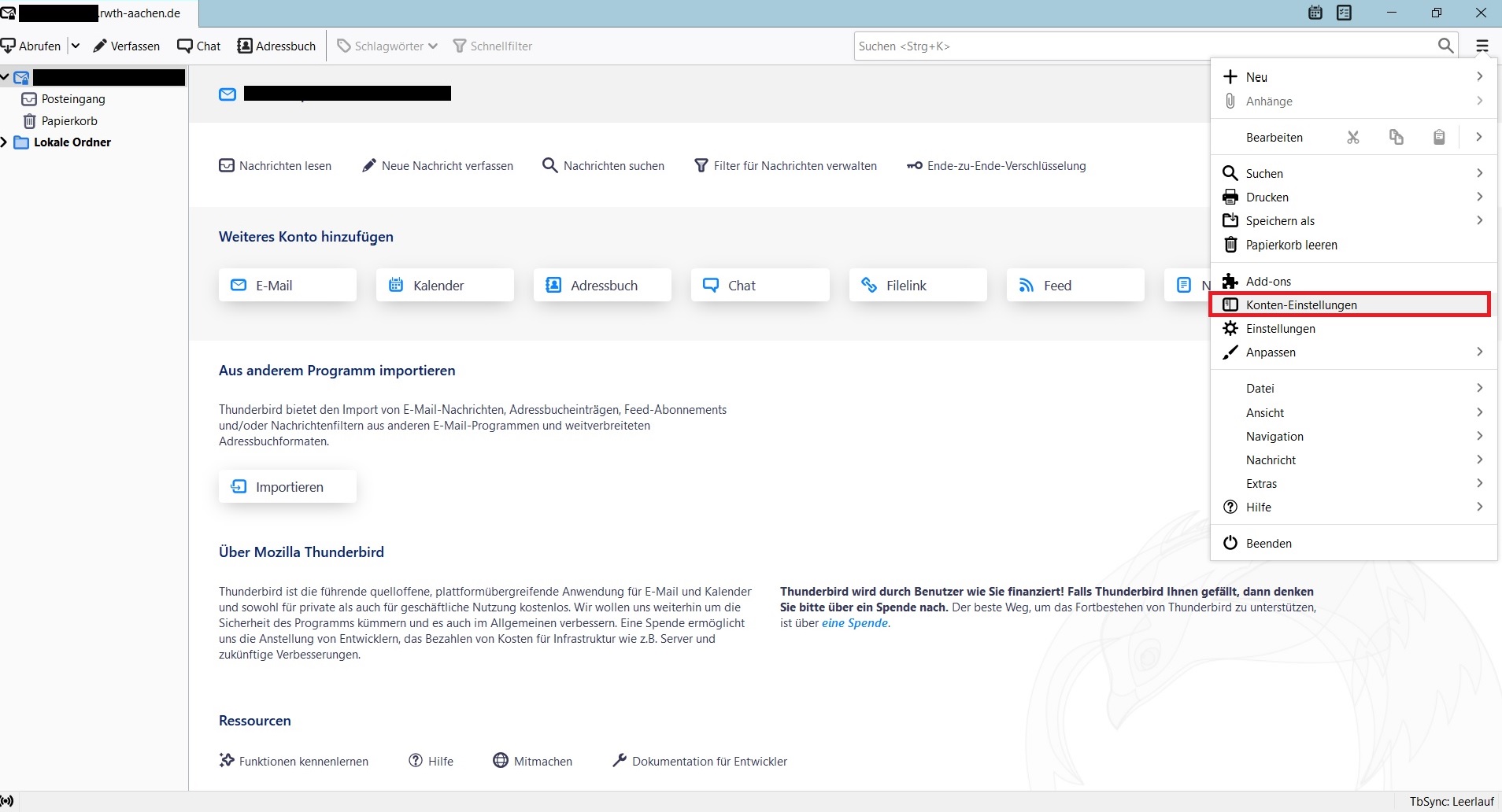Click the magnifier icon in search field
Image resolution: width=1502 pixels, height=812 pixels.
pyautogui.click(x=1445, y=46)
